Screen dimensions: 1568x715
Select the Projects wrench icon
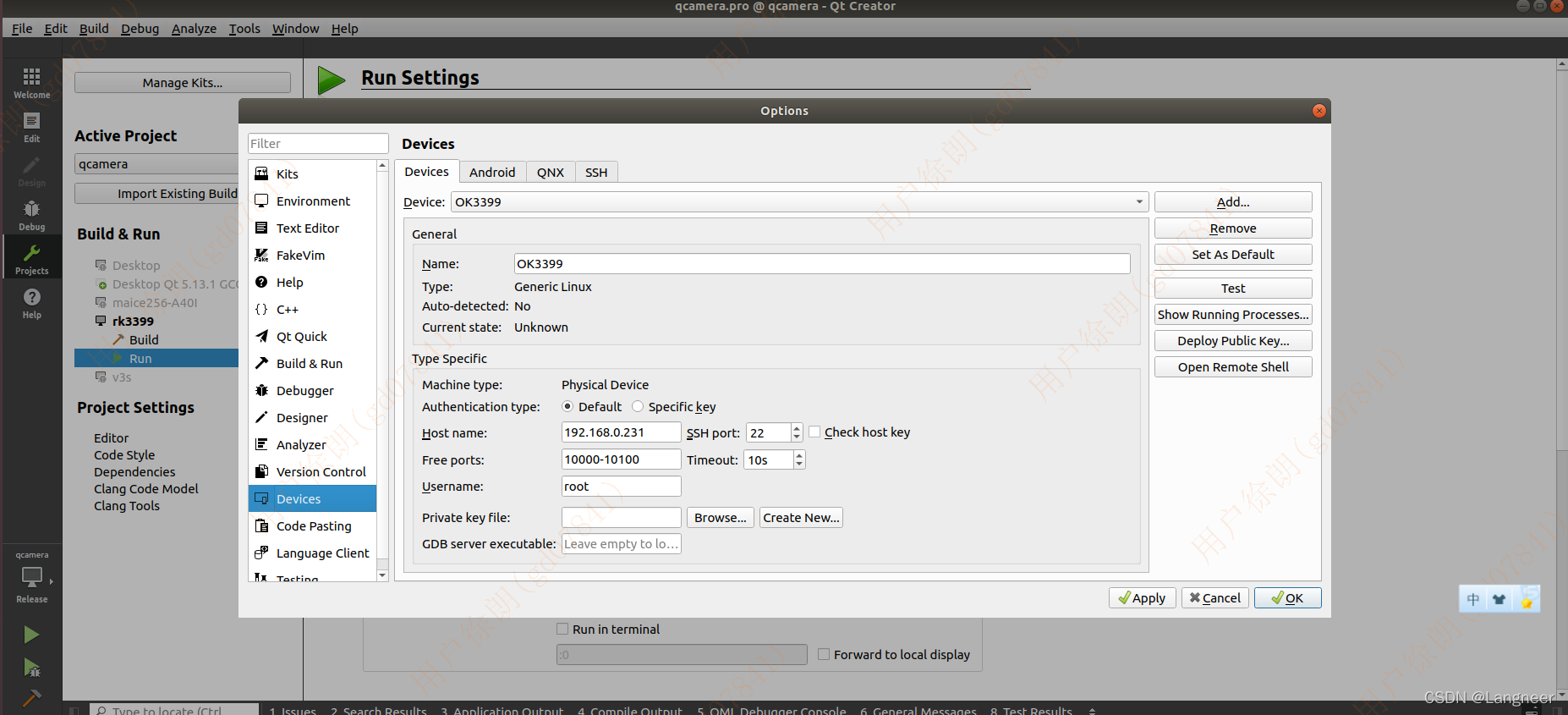click(31, 259)
